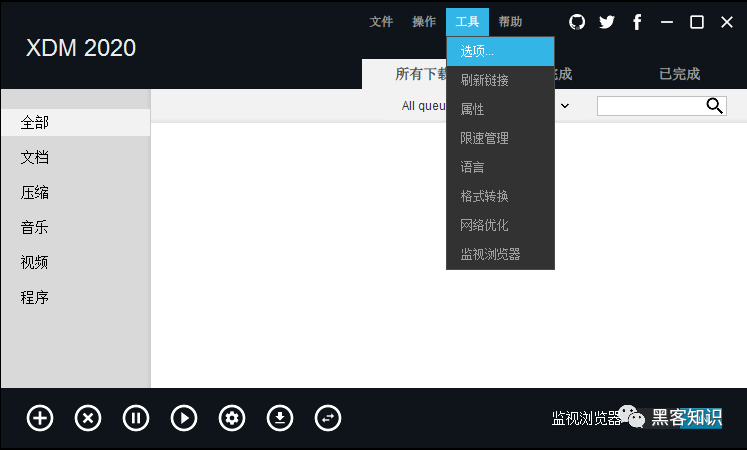Click inside the search input field

(651, 106)
